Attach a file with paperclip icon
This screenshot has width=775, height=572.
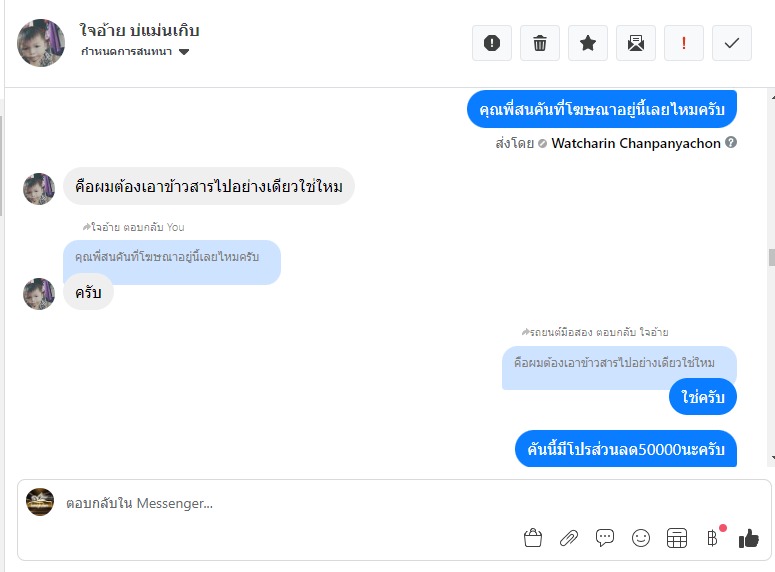point(569,538)
